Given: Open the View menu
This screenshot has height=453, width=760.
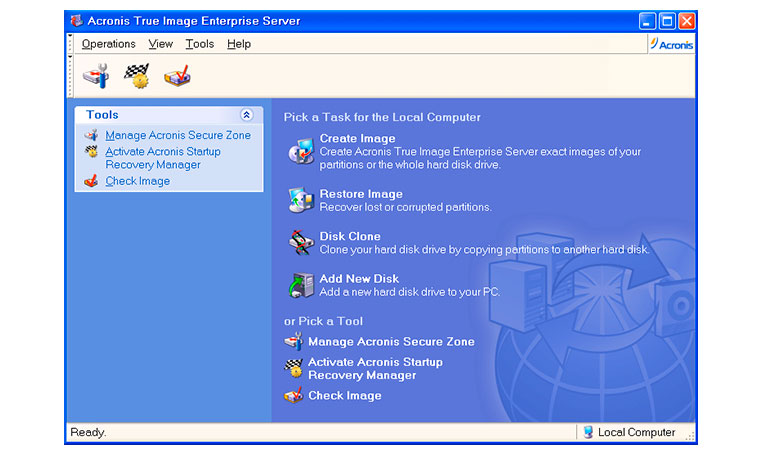Looking at the screenshot, I should click(160, 44).
